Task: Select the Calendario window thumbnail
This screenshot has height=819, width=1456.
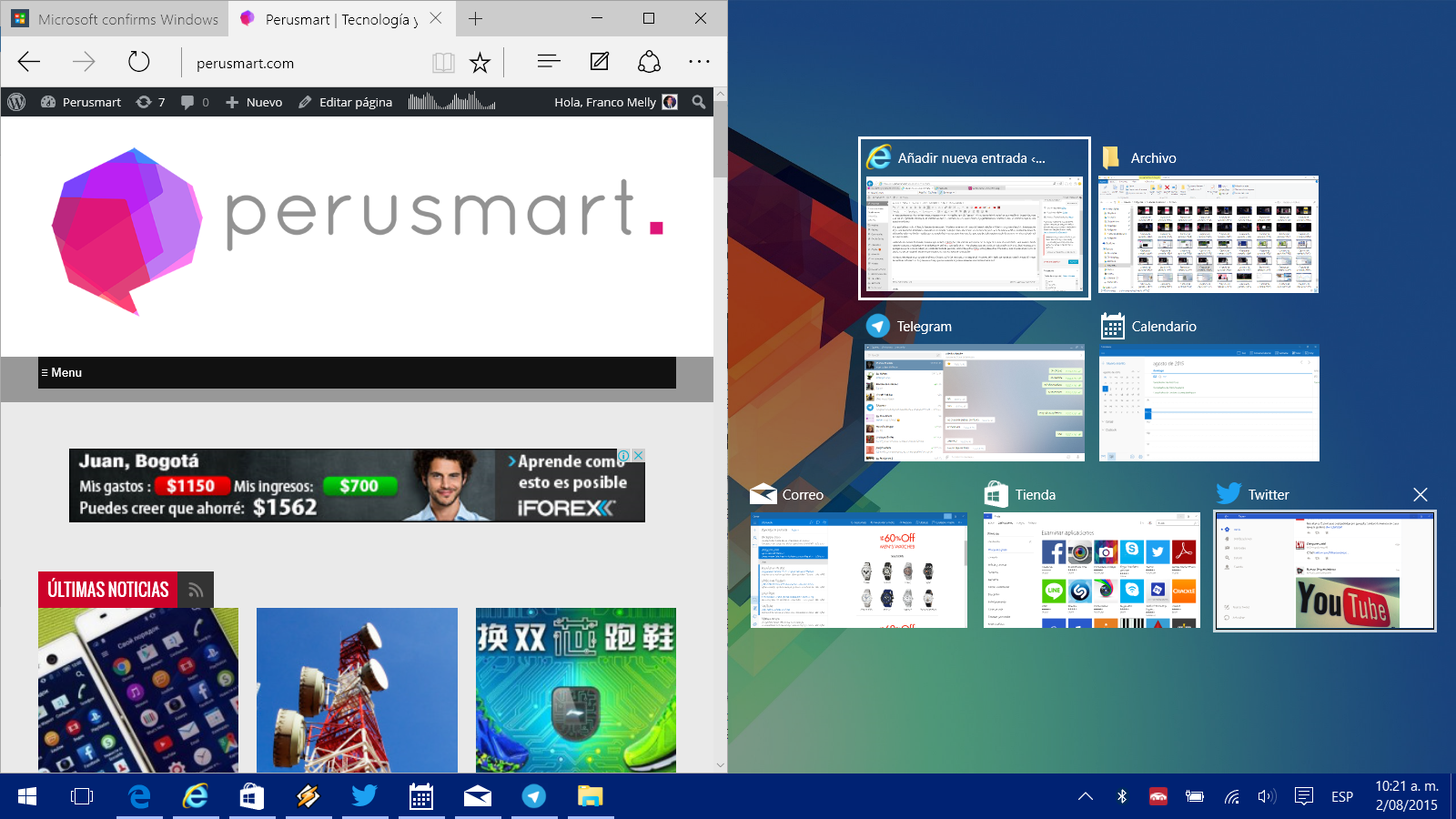Action: coord(1209,402)
